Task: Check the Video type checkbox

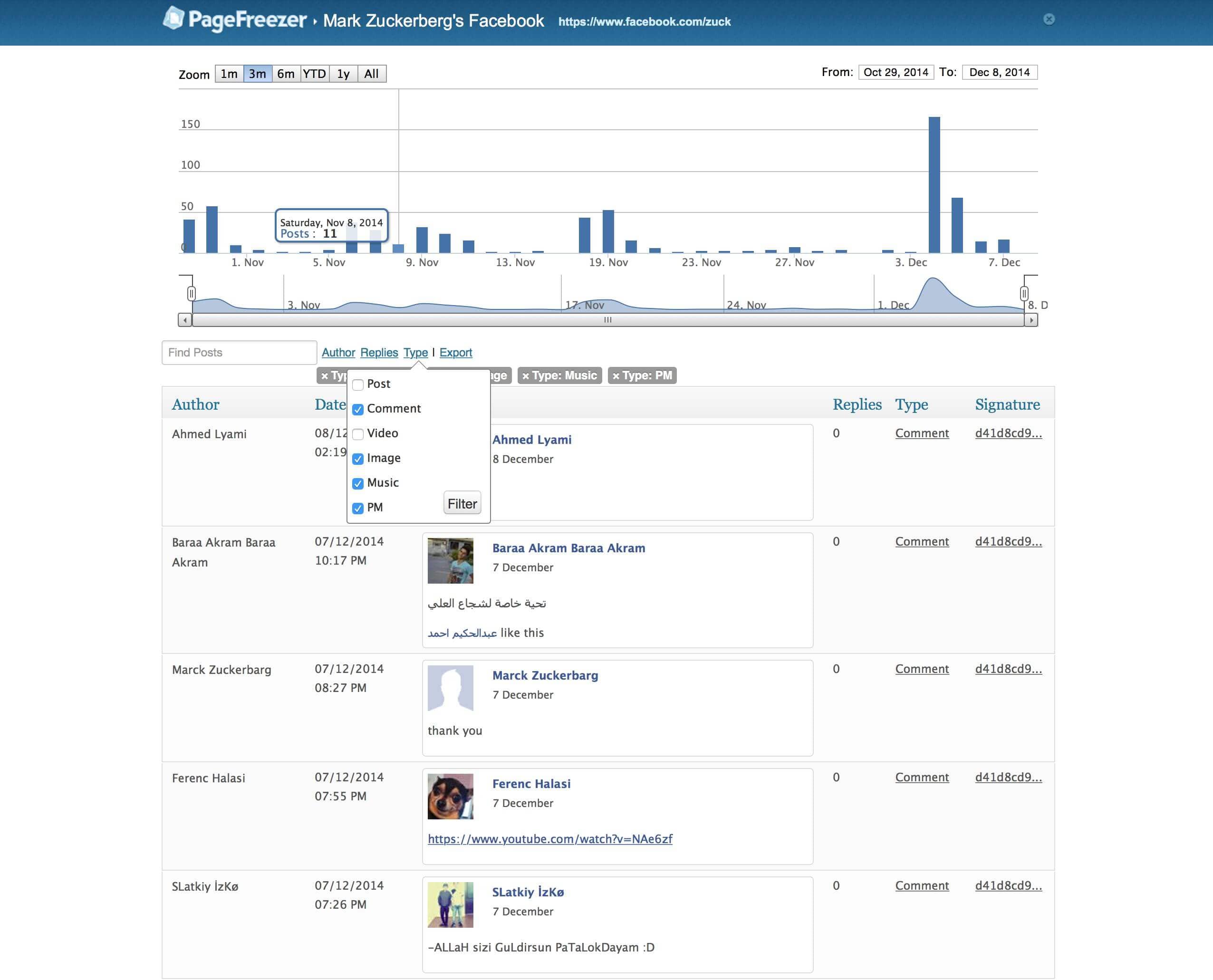Action: pyautogui.click(x=358, y=434)
